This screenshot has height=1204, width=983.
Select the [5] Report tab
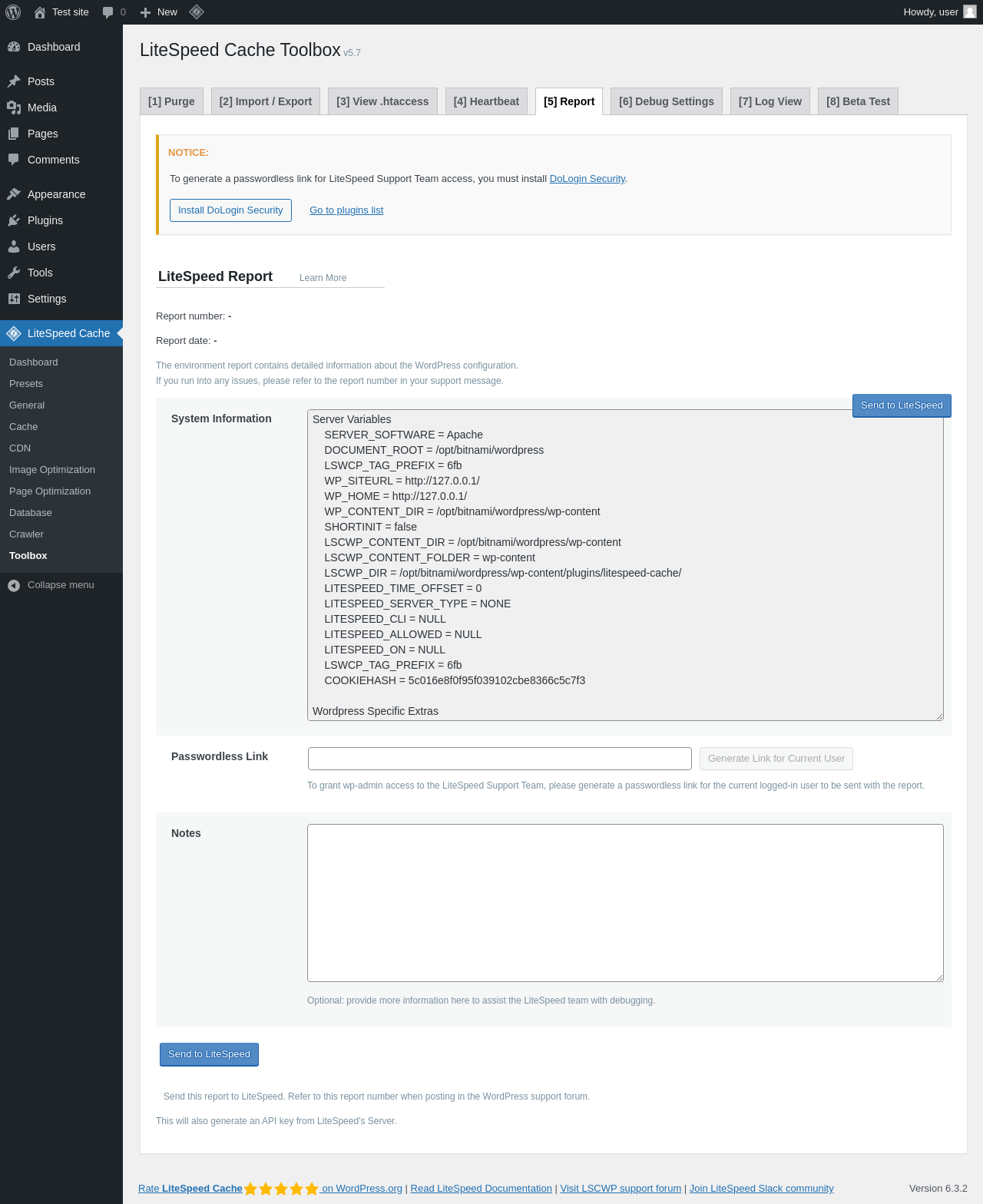569,101
